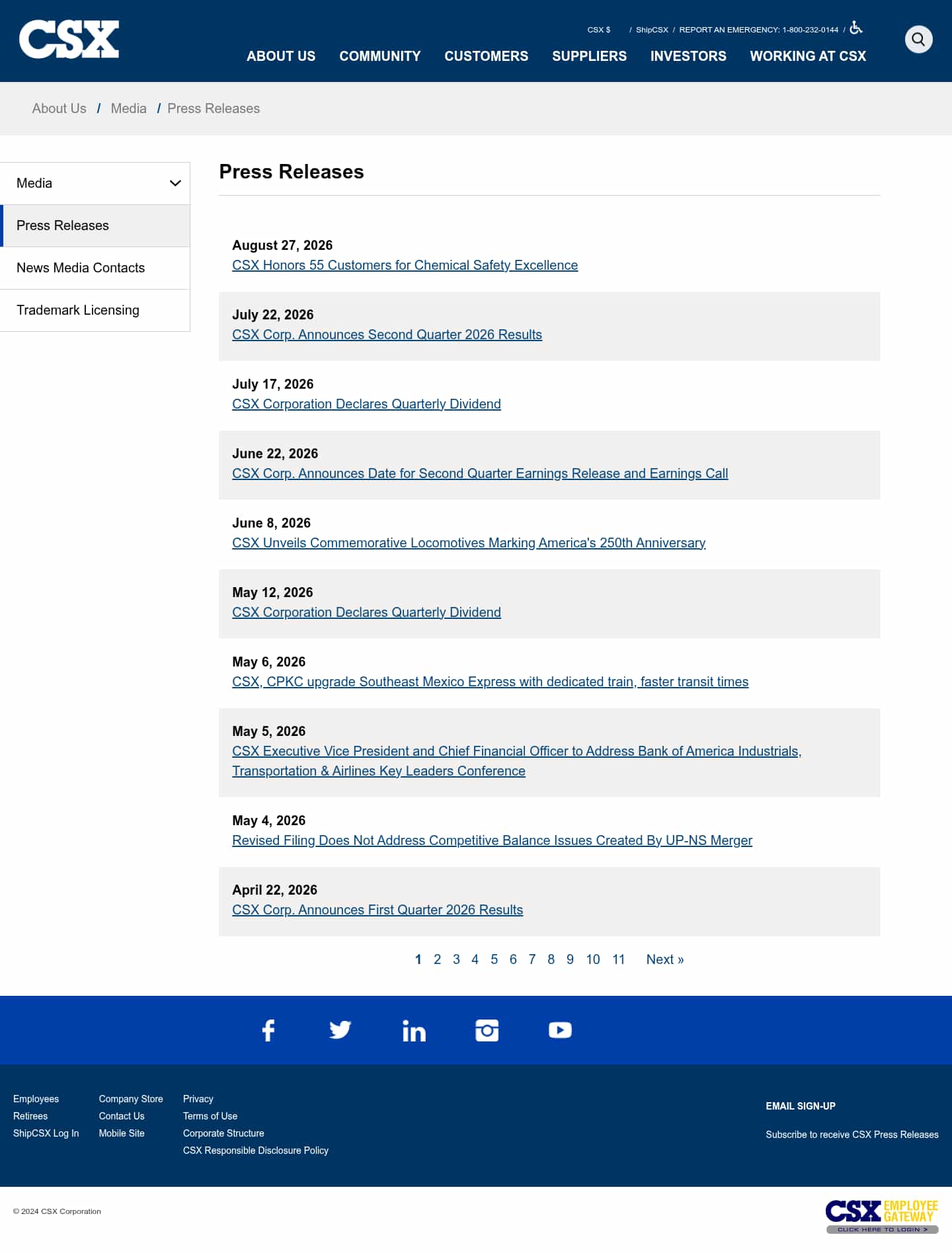Open CSX Honors 55 Customers press release
952x1253 pixels.
click(x=405, y=265)
